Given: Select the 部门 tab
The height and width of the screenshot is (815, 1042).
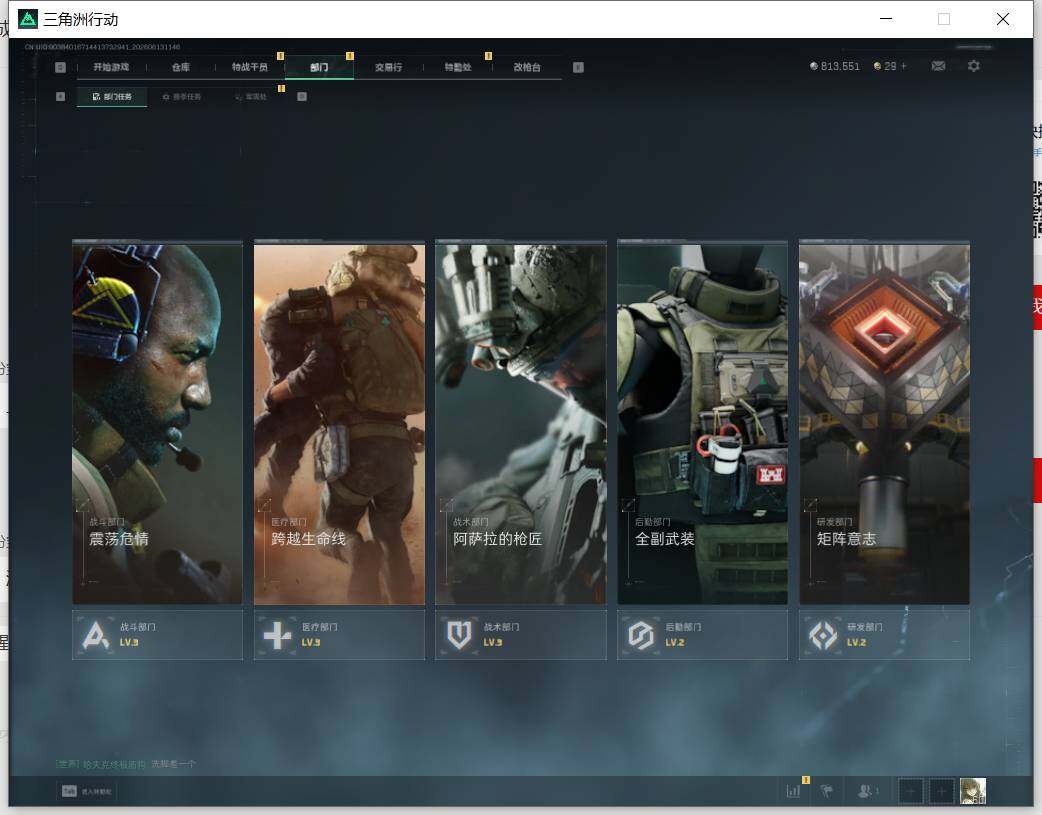Looking at the screenshot, I should 319,67.
